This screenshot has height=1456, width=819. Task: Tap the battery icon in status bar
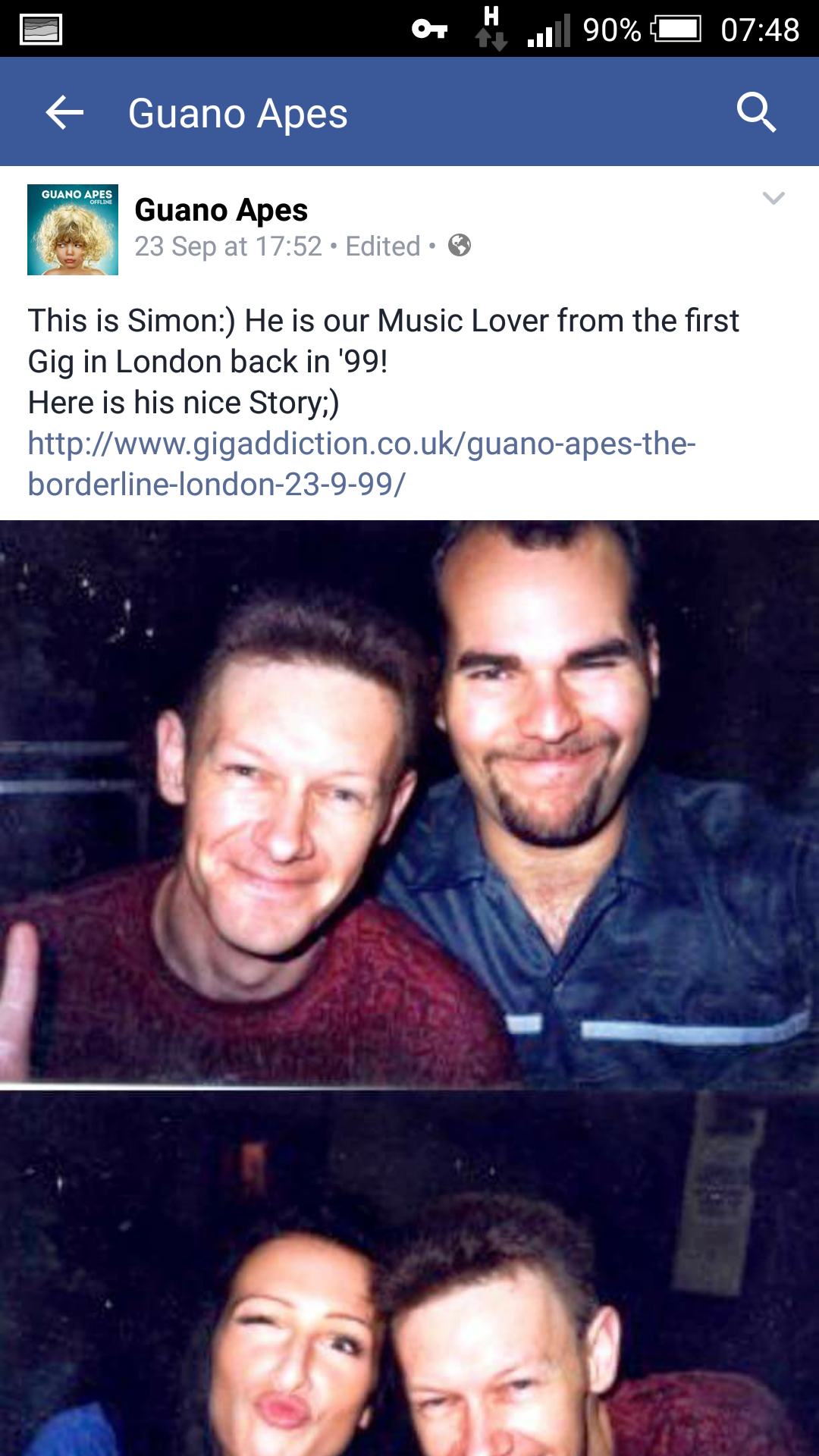pos(676,30)
